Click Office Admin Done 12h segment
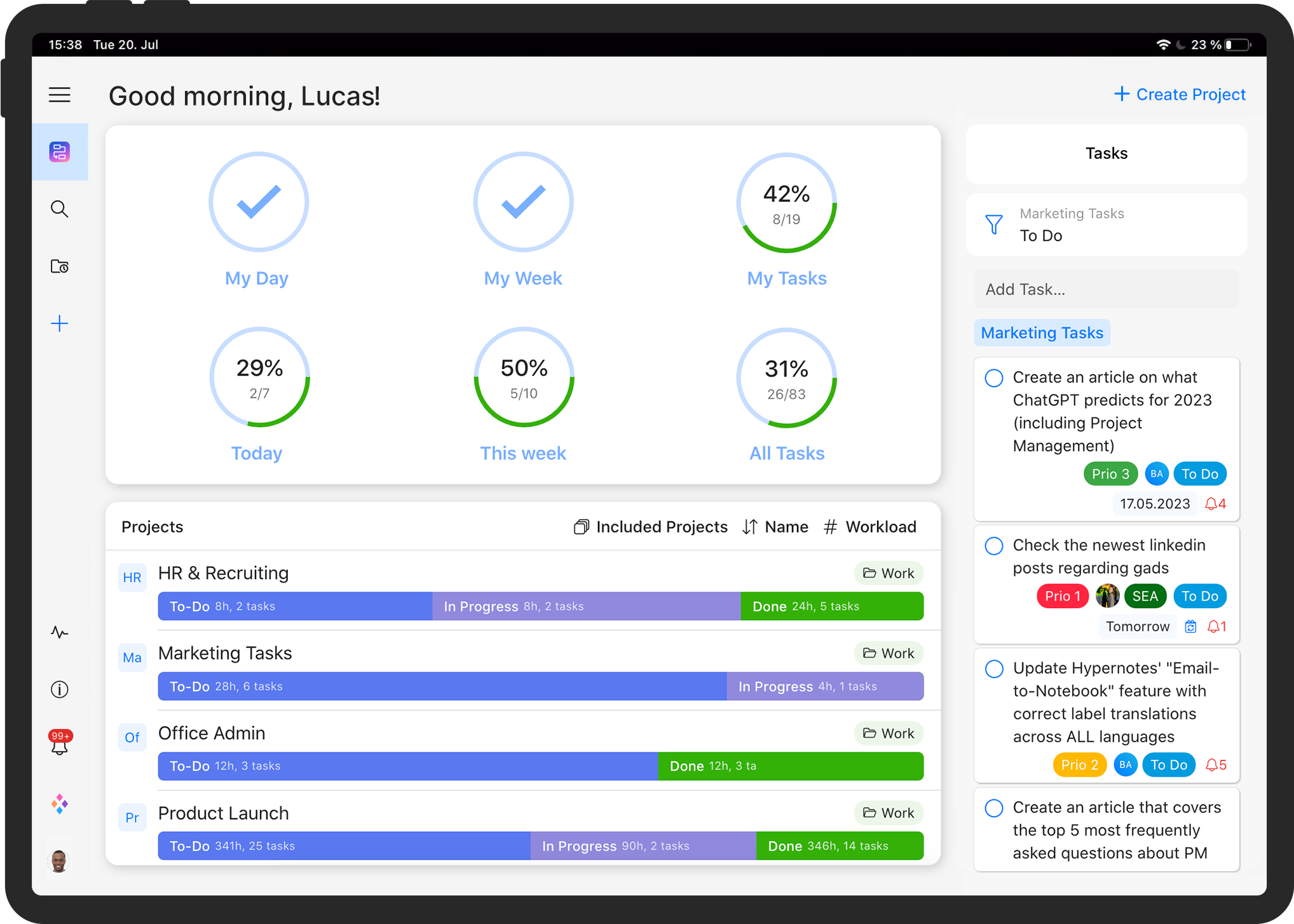Image resolution: width=1294 pixels, height=924 pixels. point(791,766)
